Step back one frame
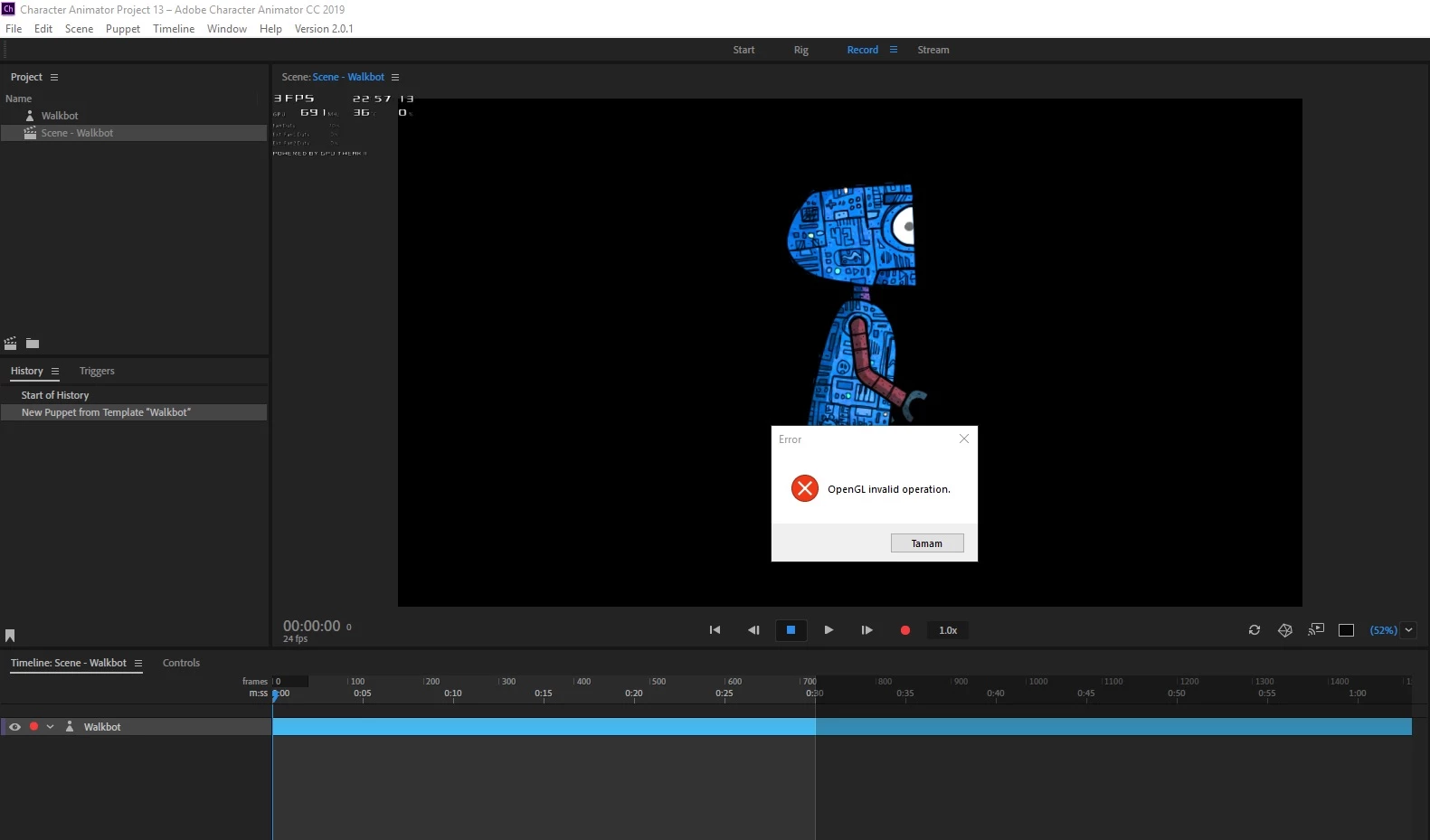 (x=753, y=630)
